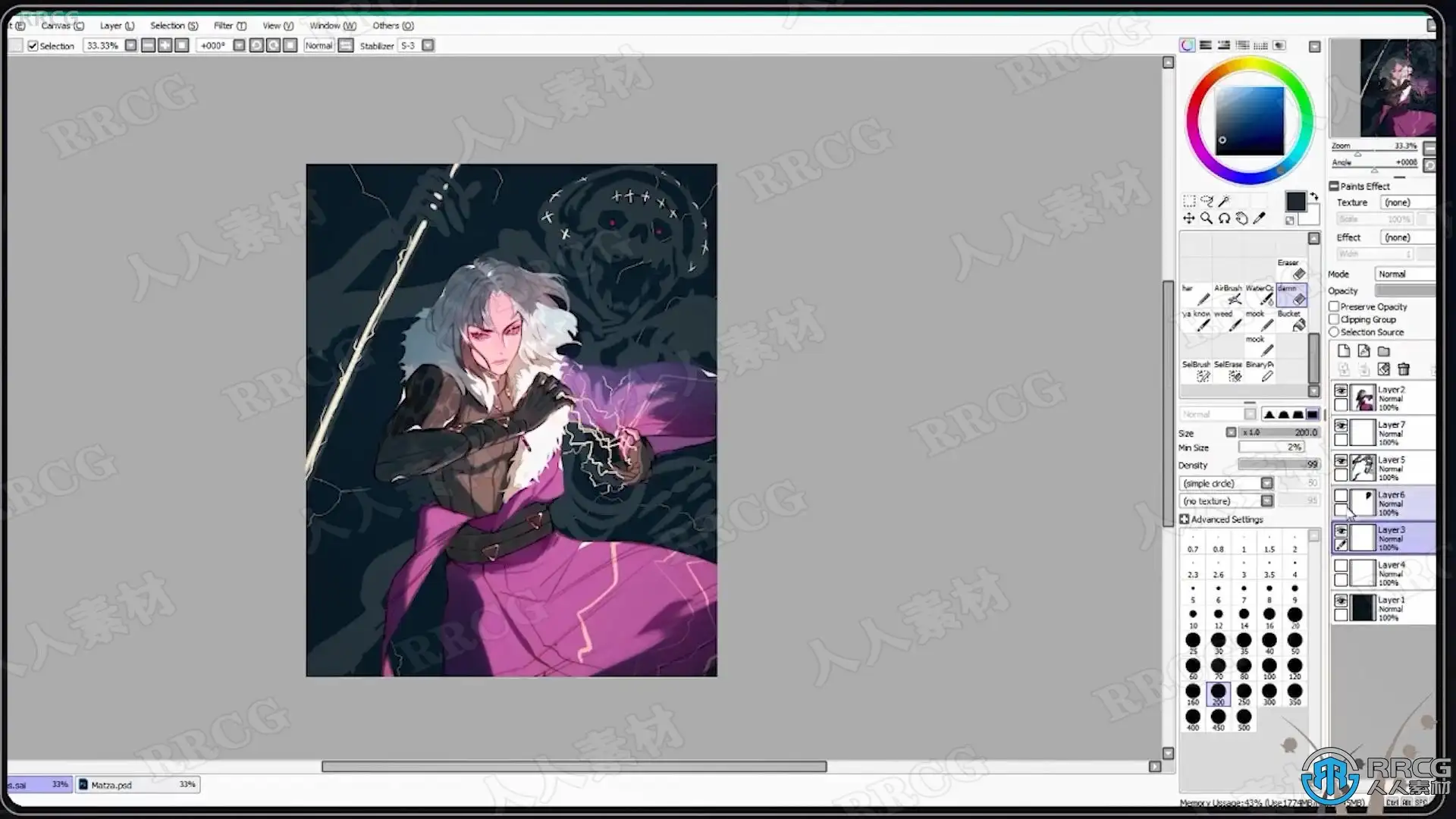The height and width of the screenshot is (819, 1456).
Task: Expand the Advanced Settings section
Action: coord(1184,519)
